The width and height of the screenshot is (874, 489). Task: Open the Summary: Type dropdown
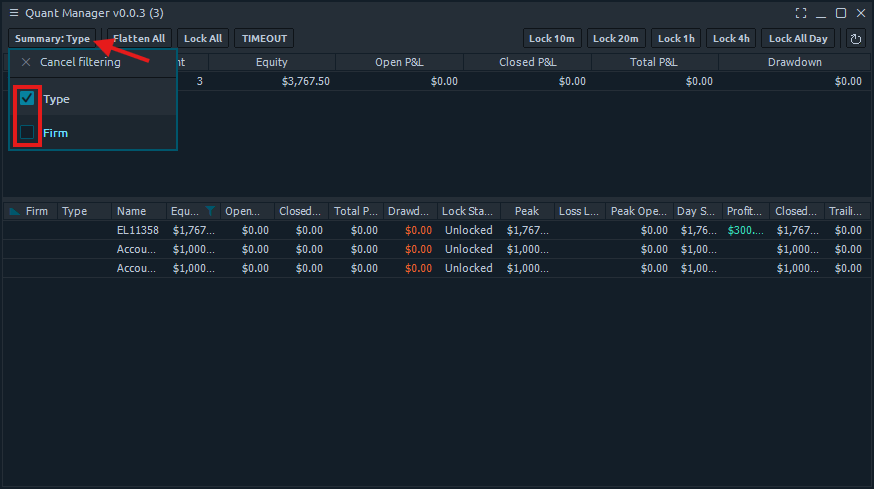[53, 39]
